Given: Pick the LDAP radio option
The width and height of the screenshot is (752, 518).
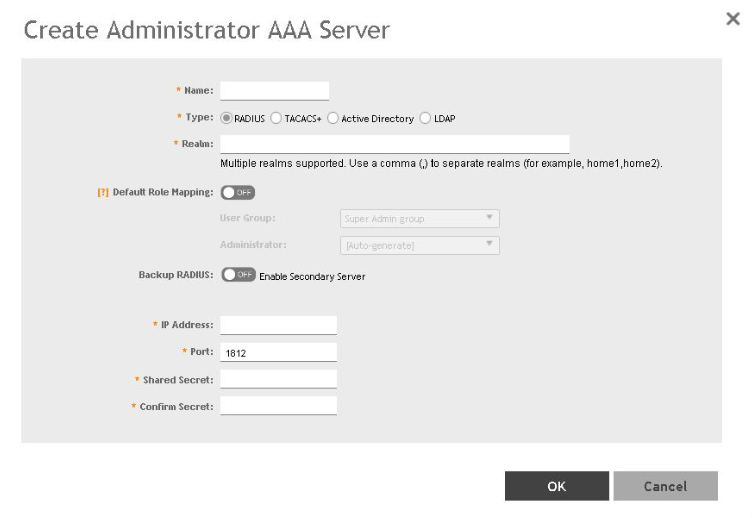Looking at the screenshot, I should click(425, 118).
